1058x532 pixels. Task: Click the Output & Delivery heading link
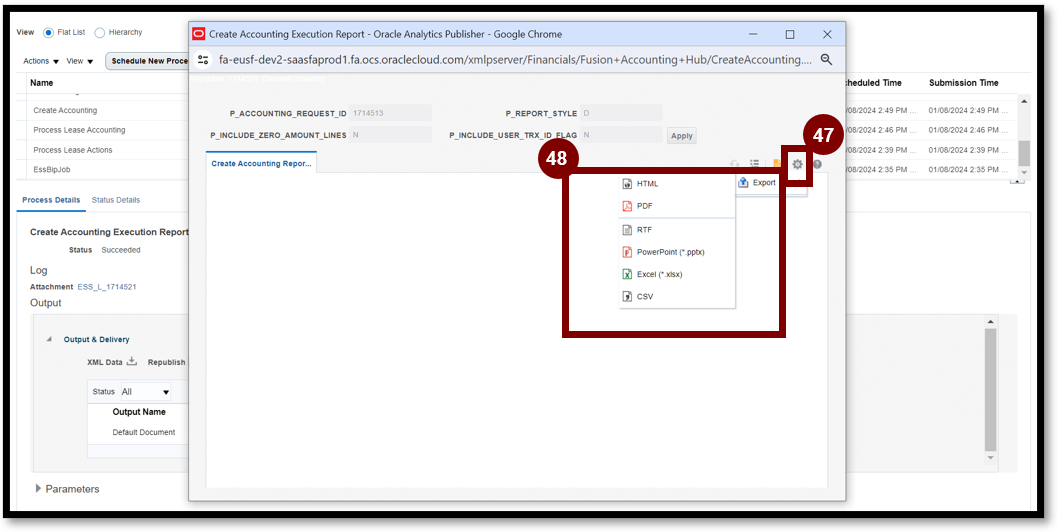[96, 340]
